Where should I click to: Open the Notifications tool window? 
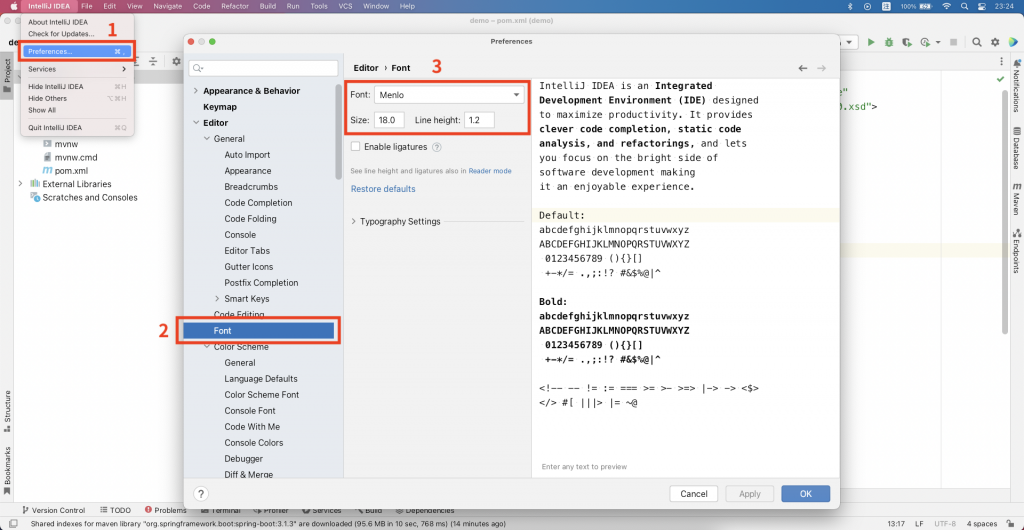[1017, 86]
